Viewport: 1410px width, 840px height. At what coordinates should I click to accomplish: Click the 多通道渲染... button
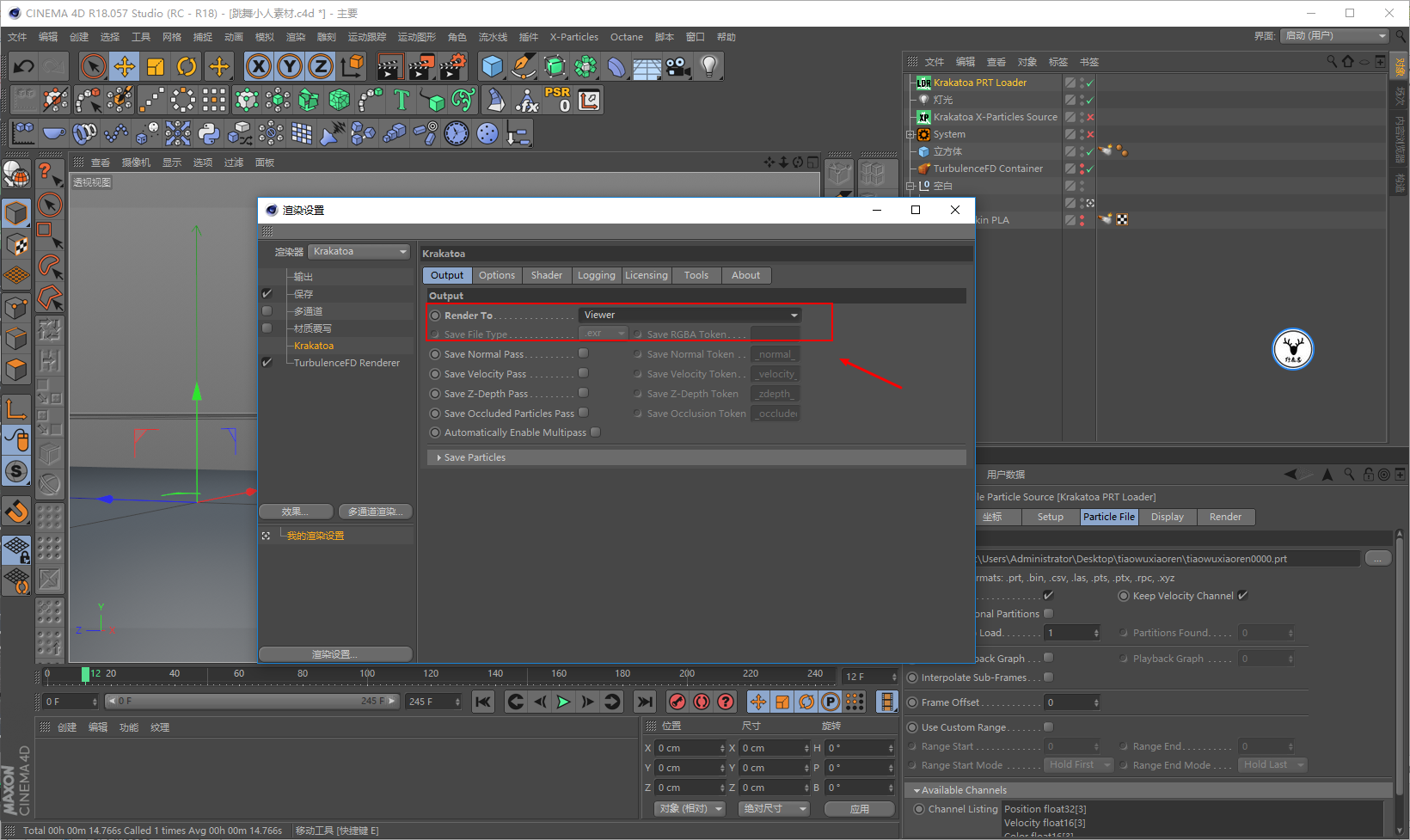click(376, 512)
